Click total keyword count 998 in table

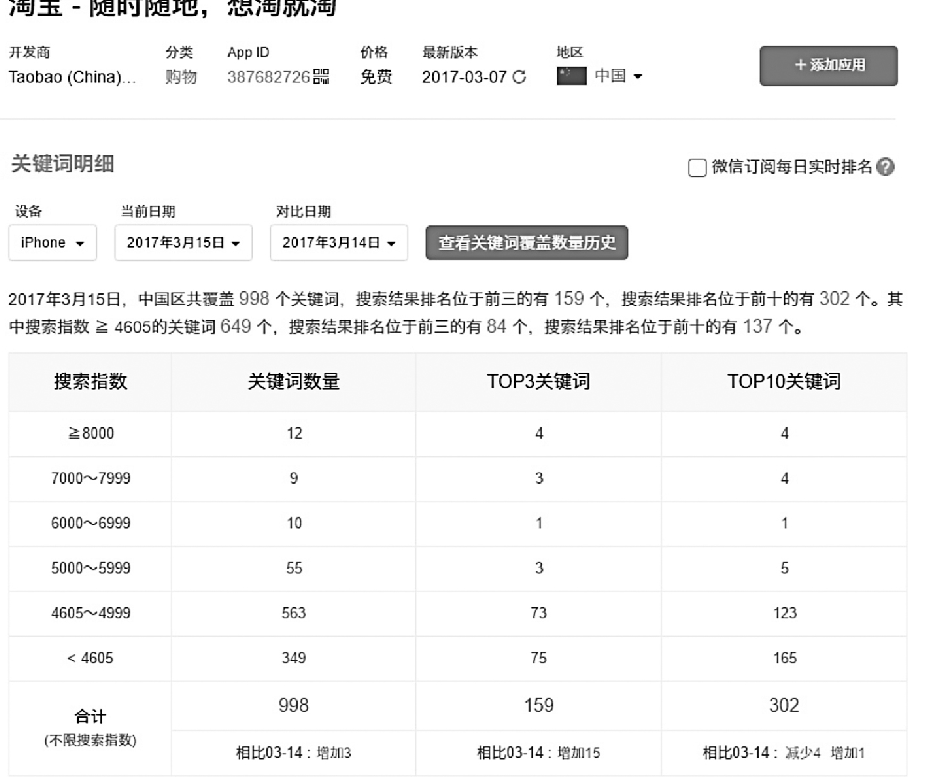coord(293,706)
